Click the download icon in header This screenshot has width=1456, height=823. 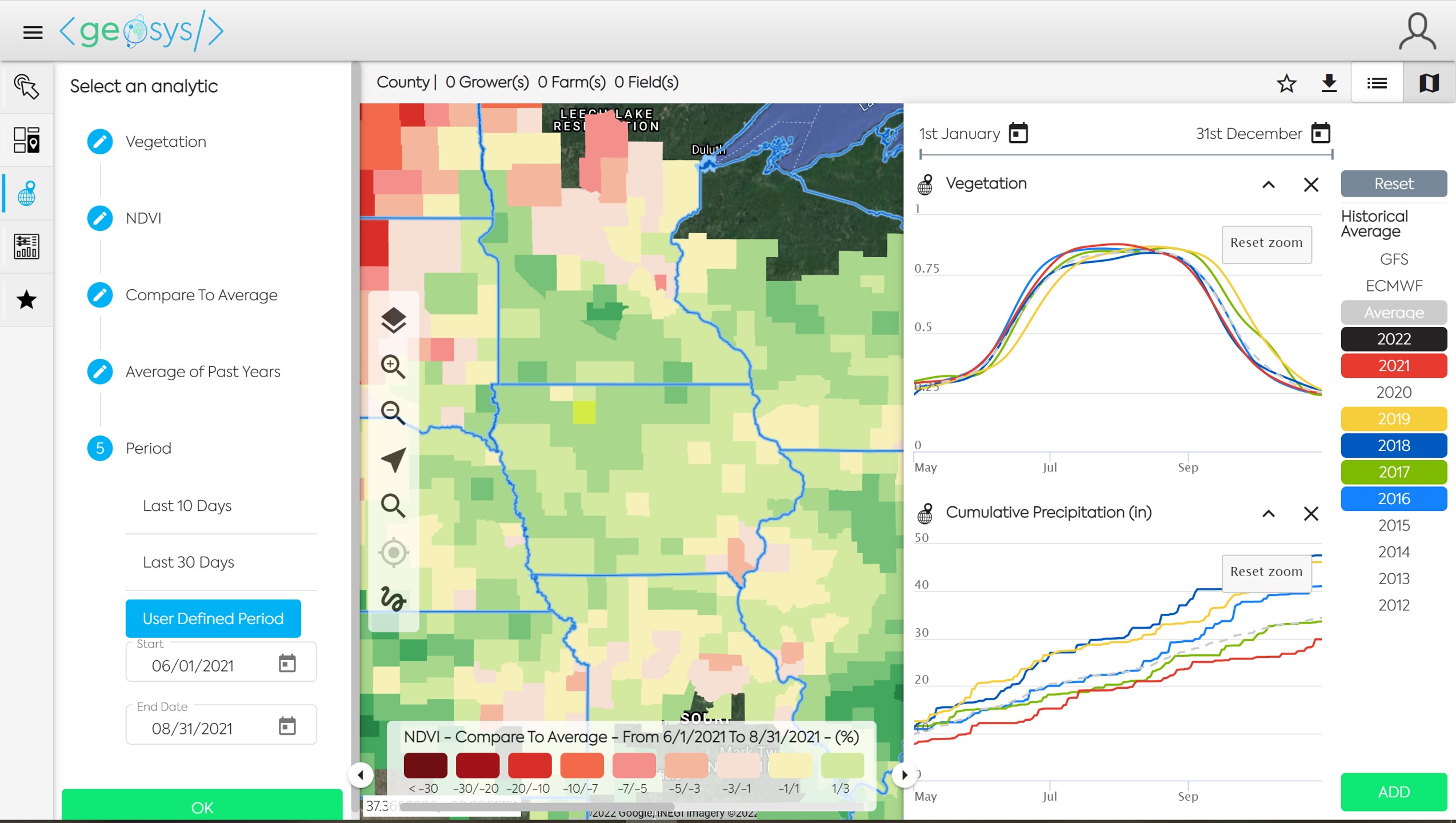(1329, 83)
